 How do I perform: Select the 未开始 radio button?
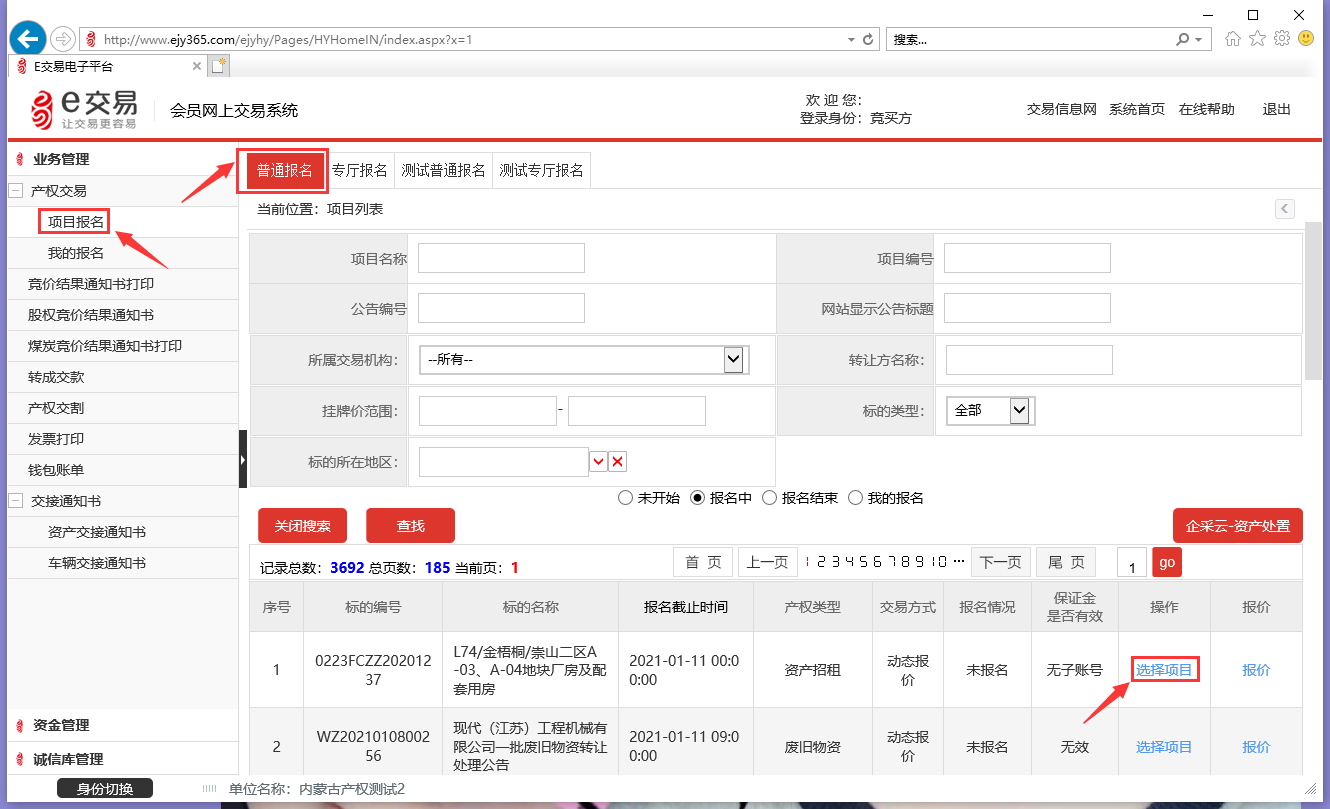pyautogui.click(x=626, y=498)
